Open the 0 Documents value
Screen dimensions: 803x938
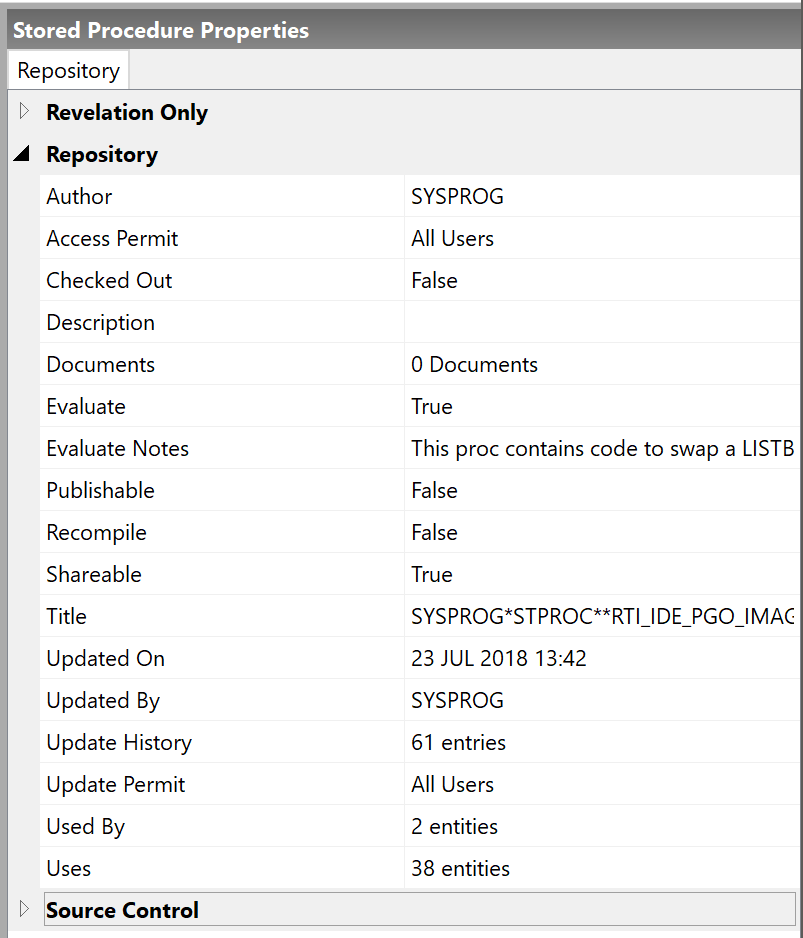point(474,365)
